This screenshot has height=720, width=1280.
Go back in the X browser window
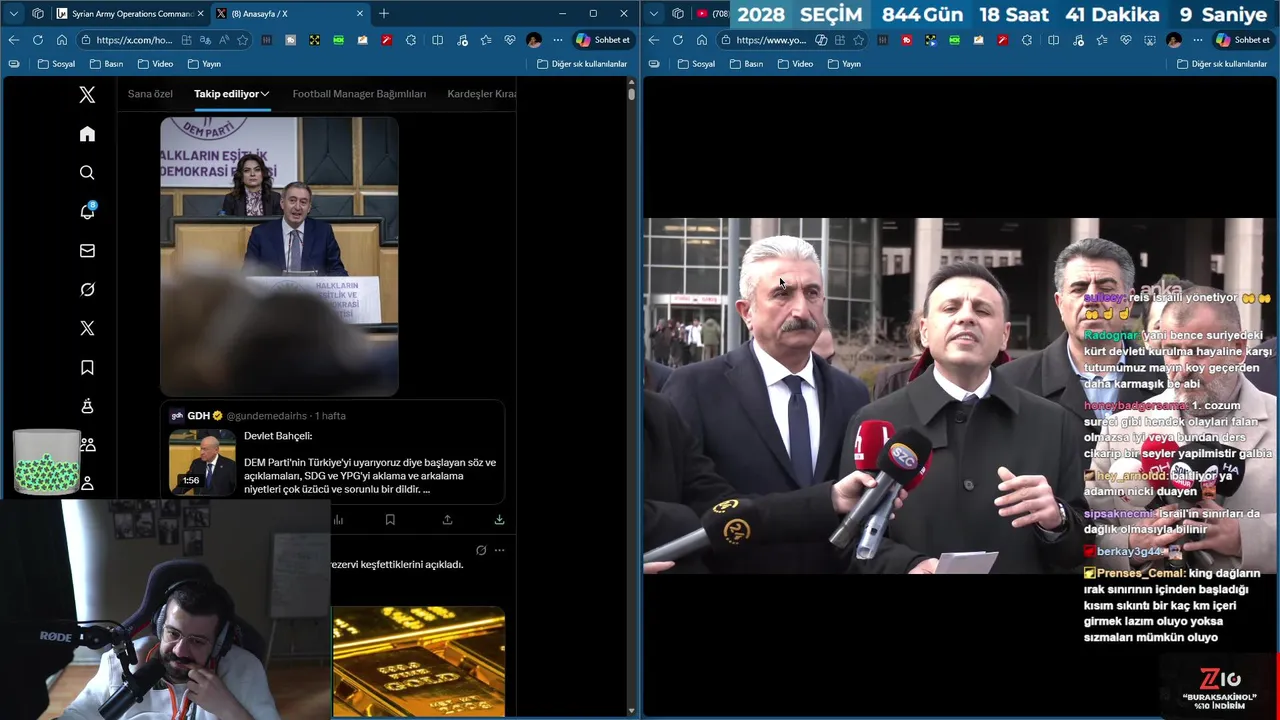click(13, 40)
